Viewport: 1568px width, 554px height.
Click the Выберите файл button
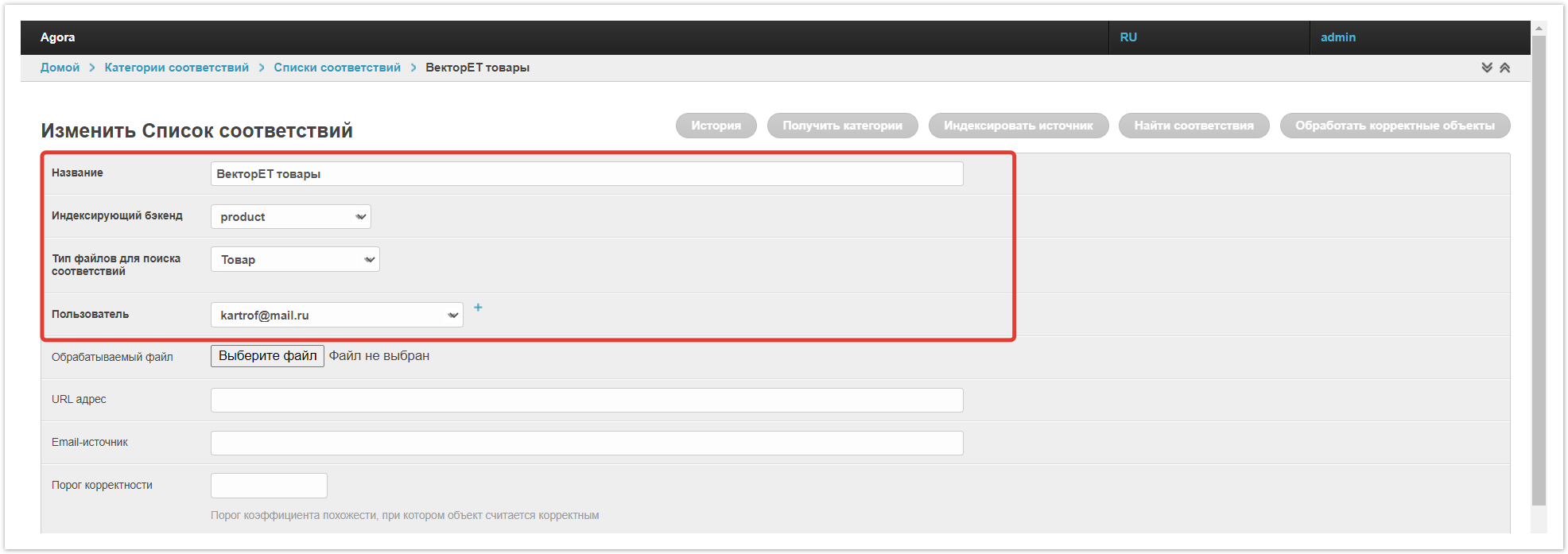click(267, 356)
